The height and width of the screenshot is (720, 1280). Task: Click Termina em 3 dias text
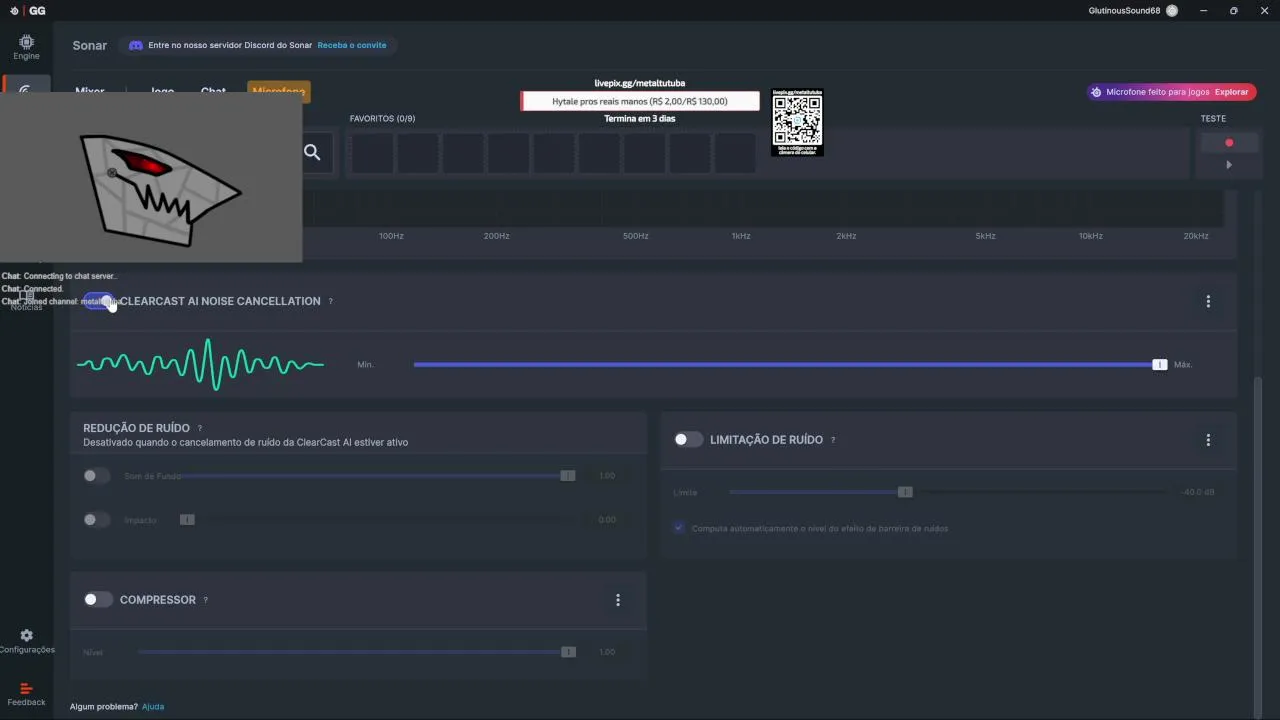click(x=640, y=119)
